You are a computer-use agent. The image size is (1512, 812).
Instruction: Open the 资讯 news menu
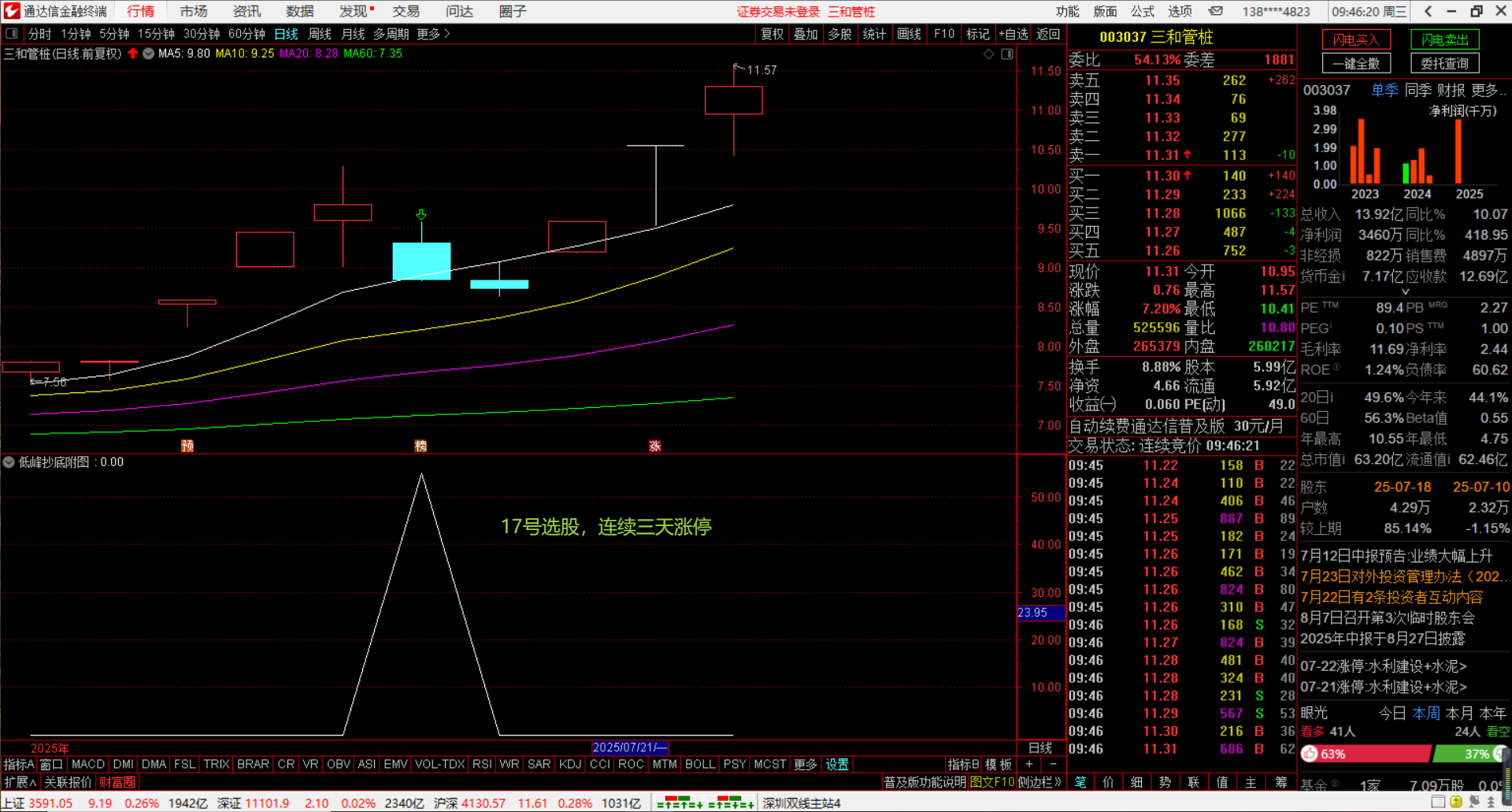[246, 11]
